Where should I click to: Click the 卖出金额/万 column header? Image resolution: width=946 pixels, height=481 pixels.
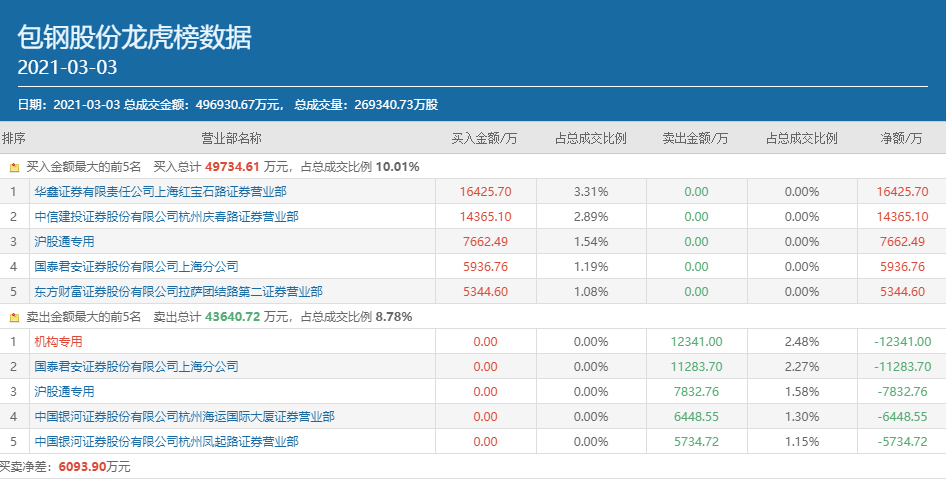695,138
